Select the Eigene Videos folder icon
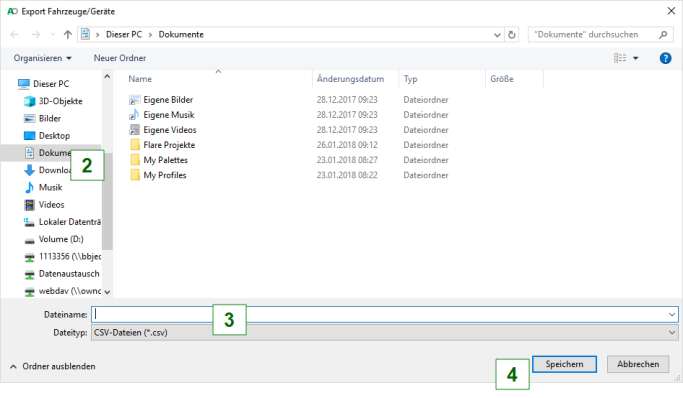The height and width of the screenshot is (398, 683). [x=135, y=130]
